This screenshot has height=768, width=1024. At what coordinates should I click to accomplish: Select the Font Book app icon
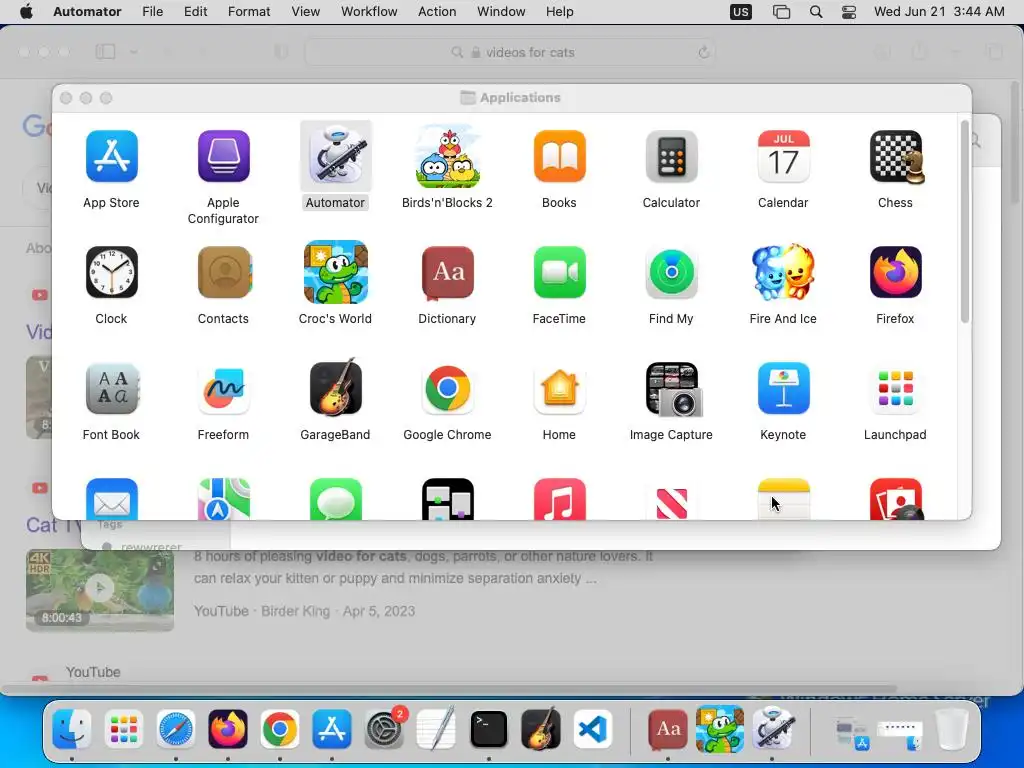112,389
